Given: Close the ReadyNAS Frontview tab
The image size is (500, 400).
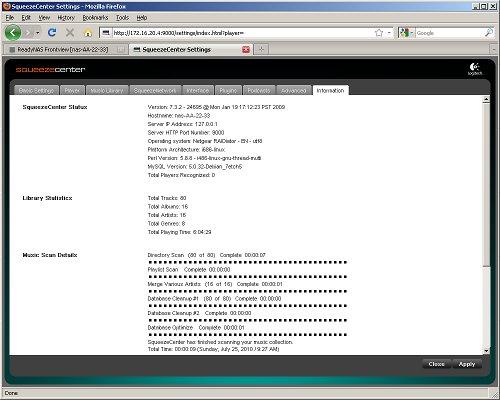Looking at the screenshot, I should pos(121,50).
